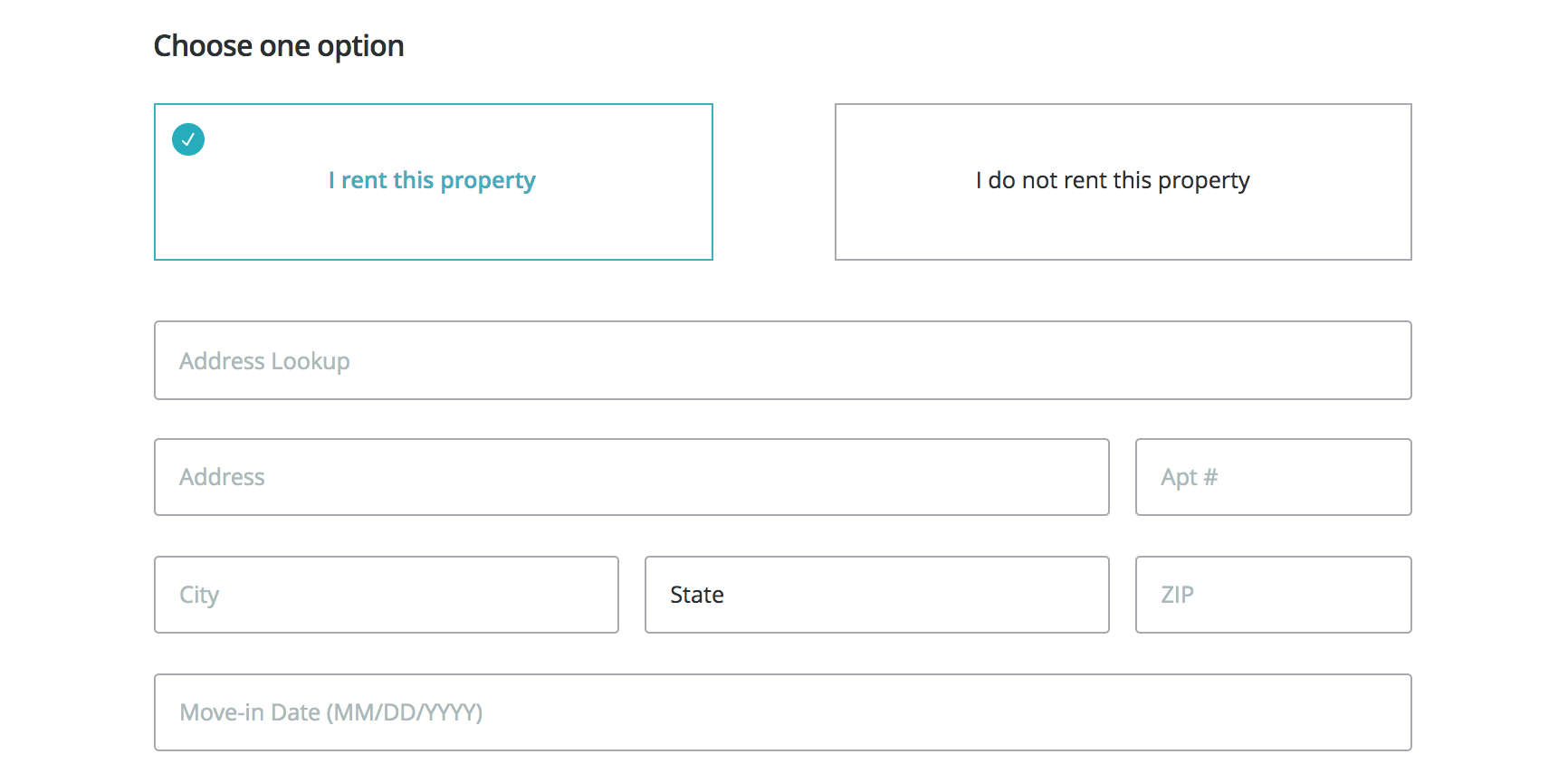Focus the ZIP code field

(x=1273, y=595)
